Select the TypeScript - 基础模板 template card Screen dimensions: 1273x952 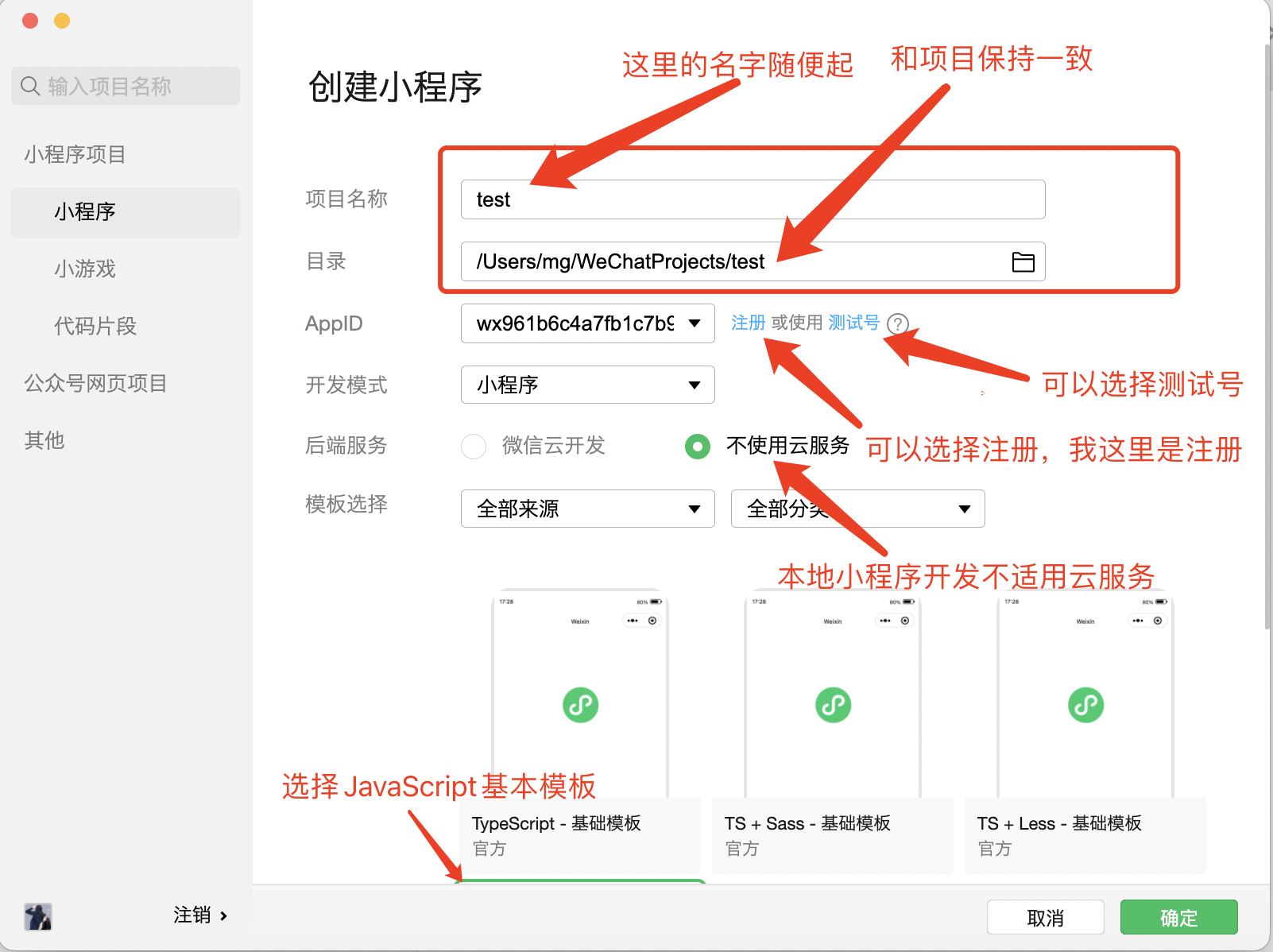[580, 731]
